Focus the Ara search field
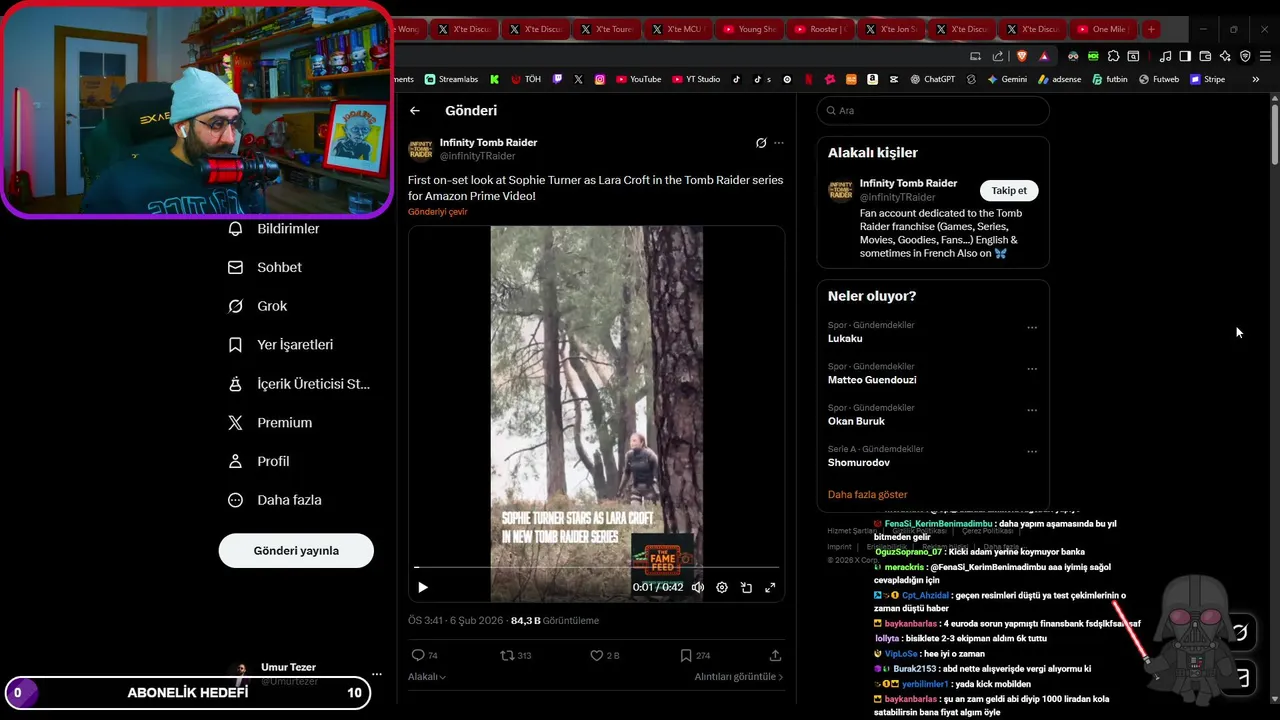 [x=933, y=111]
